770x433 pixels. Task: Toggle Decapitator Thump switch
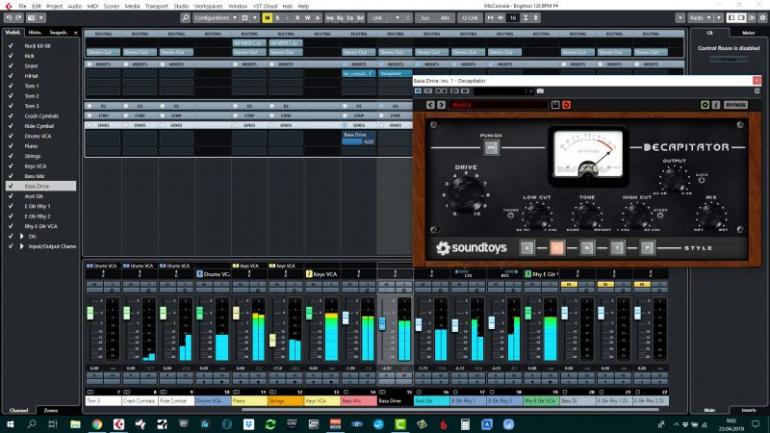(511, 216)
